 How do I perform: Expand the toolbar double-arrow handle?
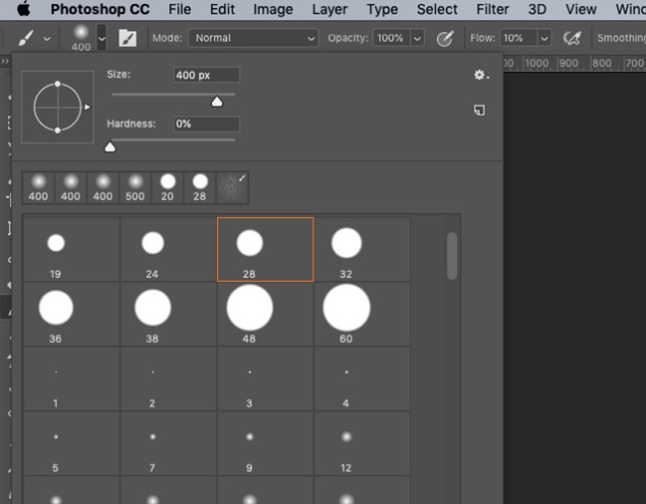(x=5, y=61)
